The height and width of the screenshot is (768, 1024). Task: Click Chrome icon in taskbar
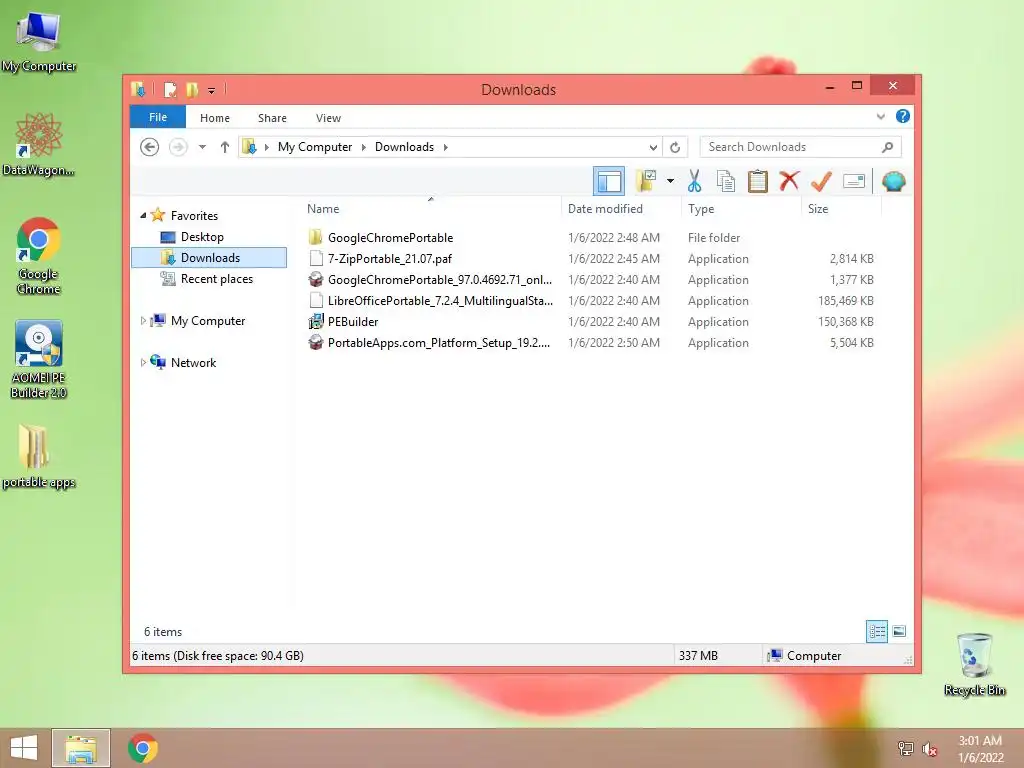click(x=142, y=748)
